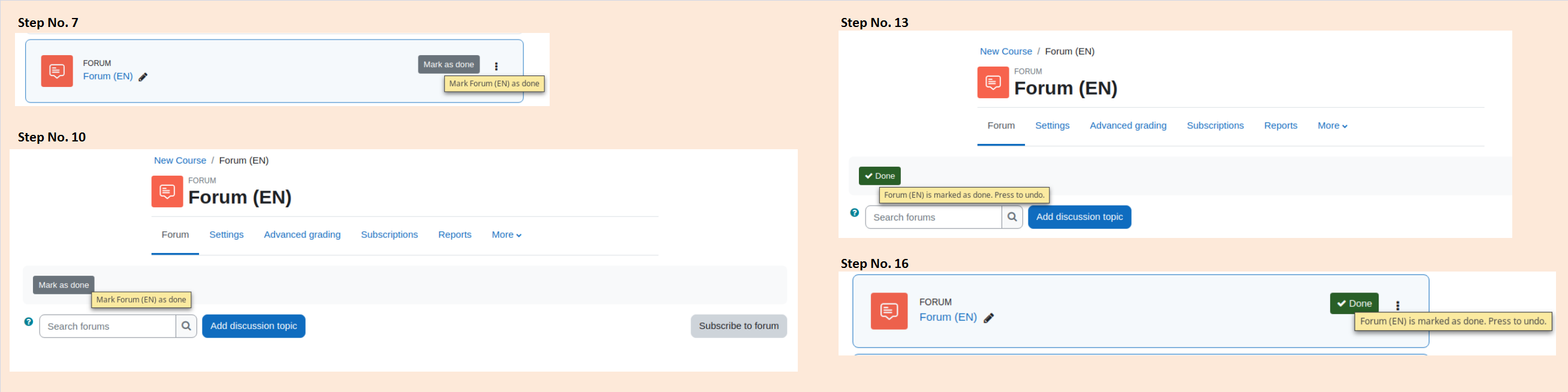The height and width of the screenshot is (392, 1568).
Task: Open the Forum (EN) link in Step 16
Action: (x=948, y=318)
